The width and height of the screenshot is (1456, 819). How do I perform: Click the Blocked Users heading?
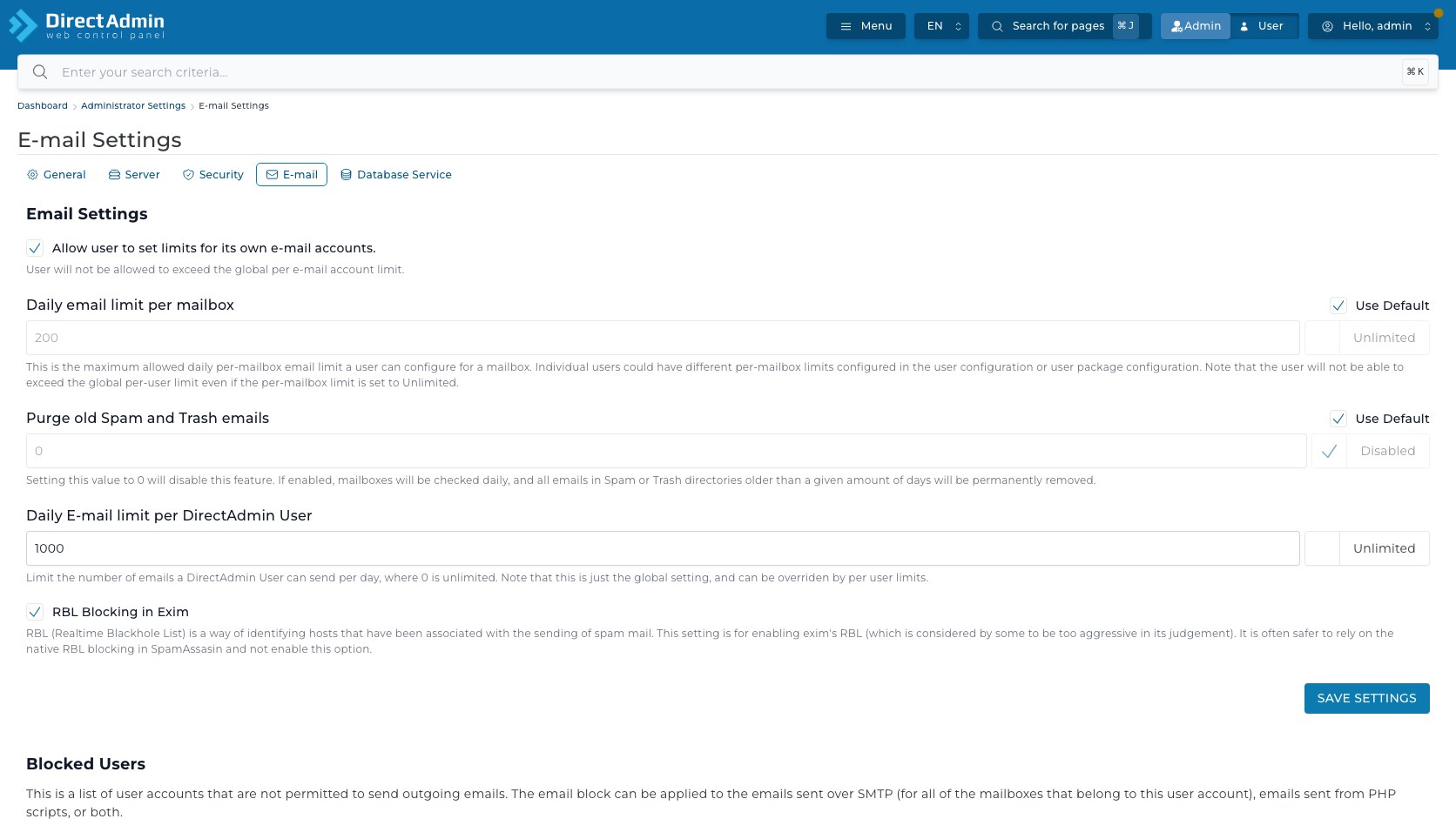tap(85, 764)
